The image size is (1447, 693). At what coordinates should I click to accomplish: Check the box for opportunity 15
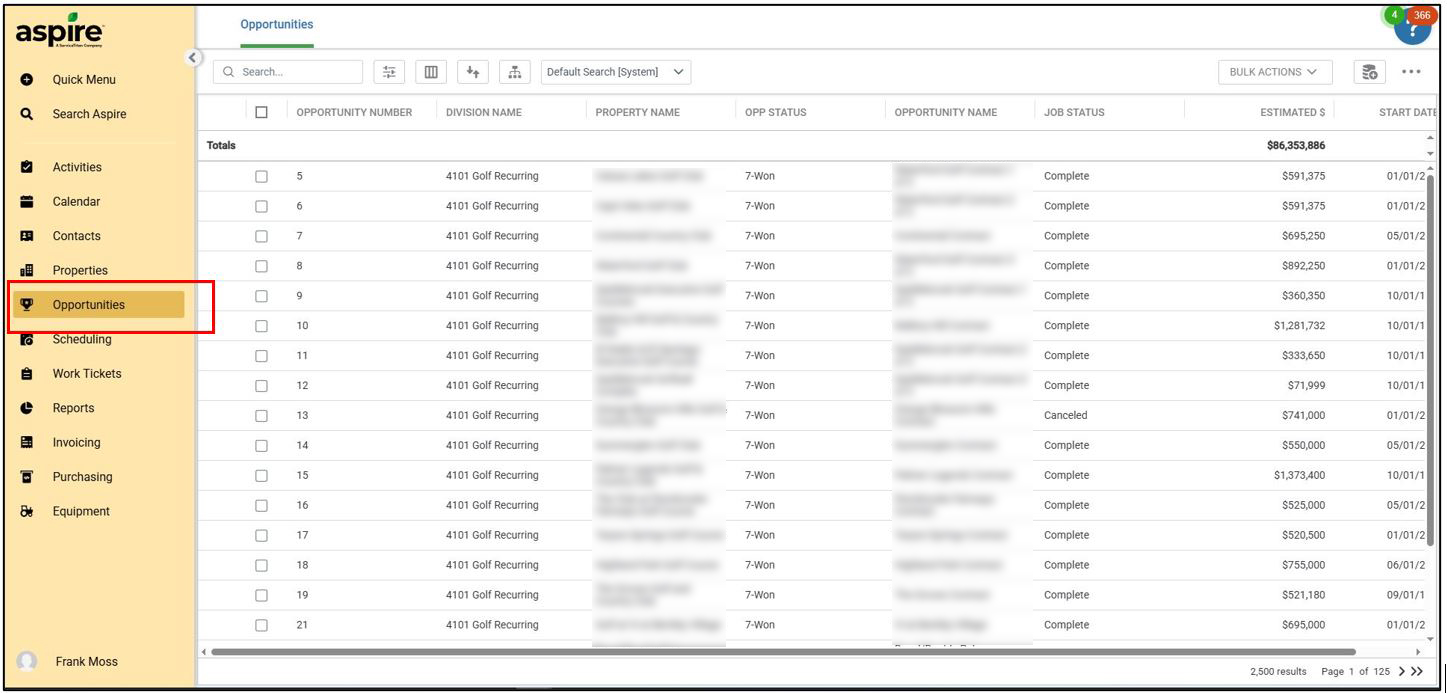262,476
